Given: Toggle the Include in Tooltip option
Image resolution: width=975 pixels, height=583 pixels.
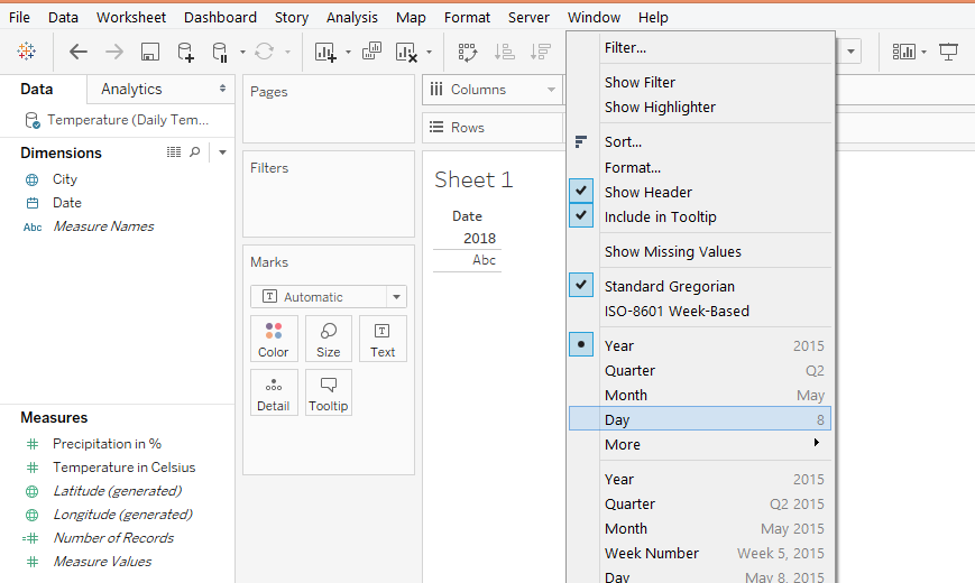Looking at the screenshot, I should click(x=660, y=217).
